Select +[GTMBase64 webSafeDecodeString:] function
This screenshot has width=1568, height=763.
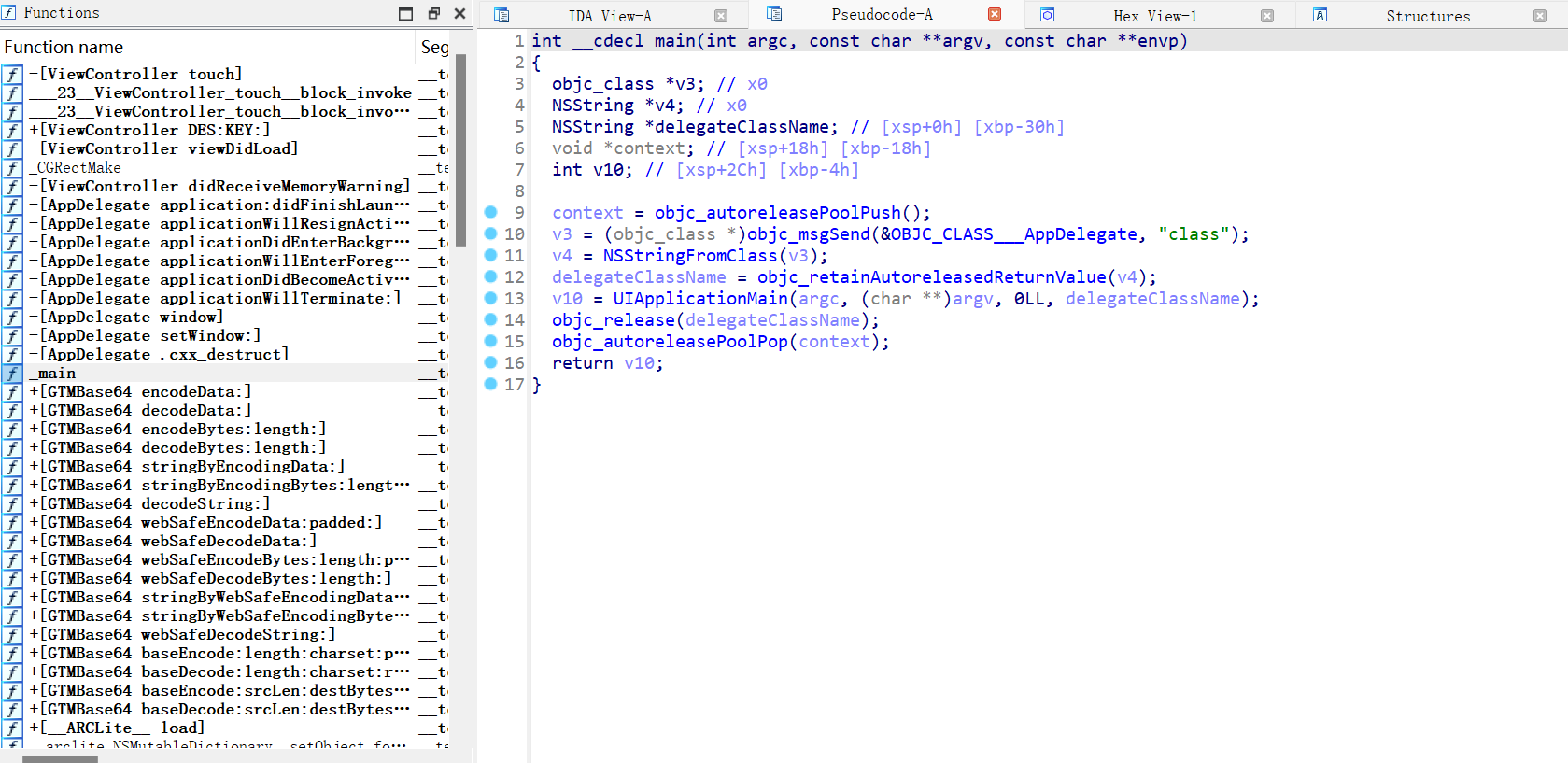tap(182, 634)
